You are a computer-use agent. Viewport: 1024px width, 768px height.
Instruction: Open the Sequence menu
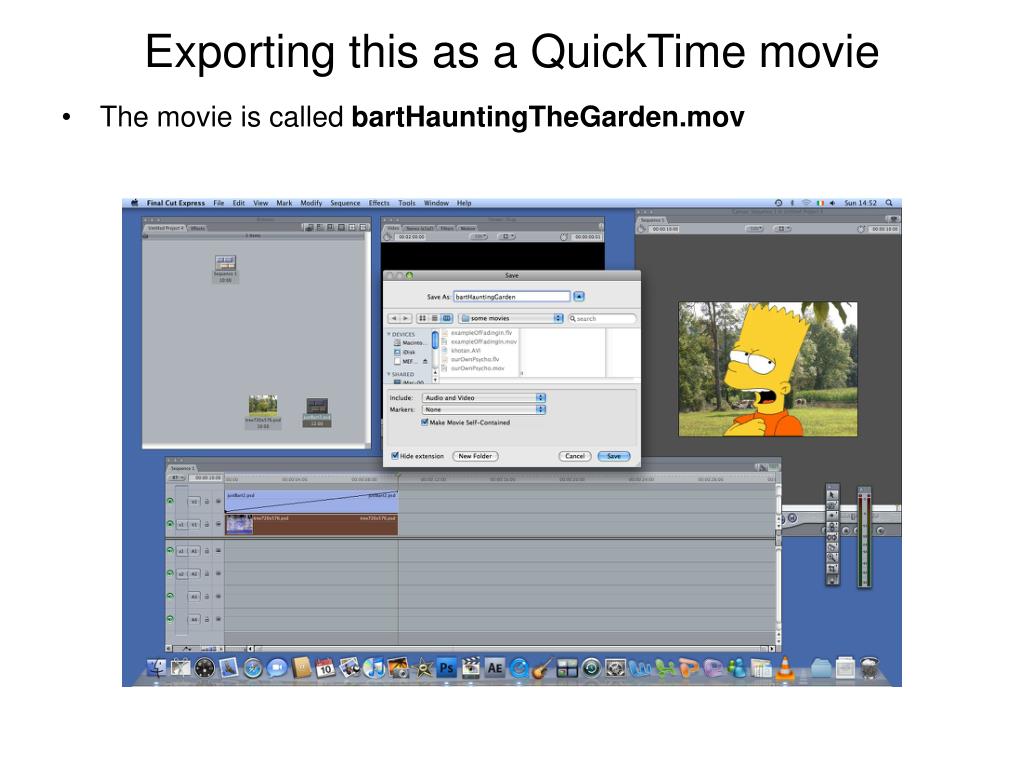(345, 203)
